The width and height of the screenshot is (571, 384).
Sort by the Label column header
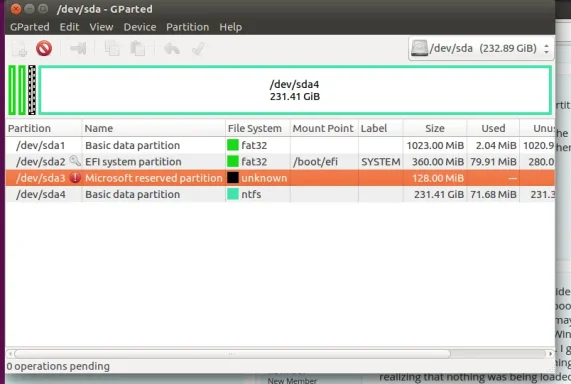coord(381,128)
